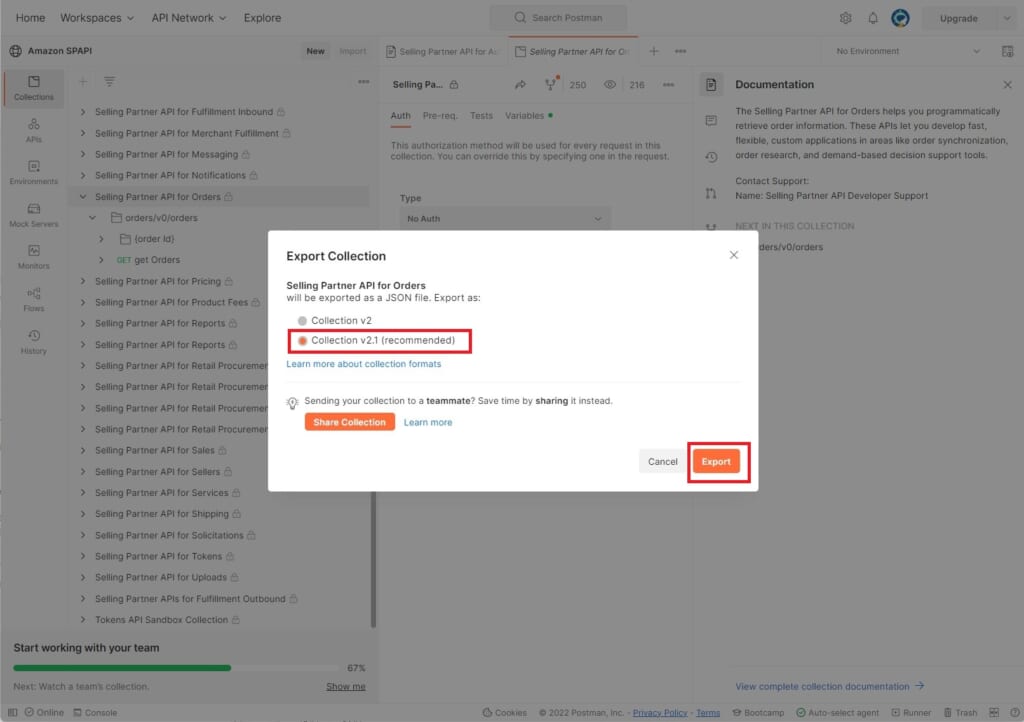Open the Workspaces dropdown
The width and height of the screenshot is (1024, 722).
pos(97,18)
